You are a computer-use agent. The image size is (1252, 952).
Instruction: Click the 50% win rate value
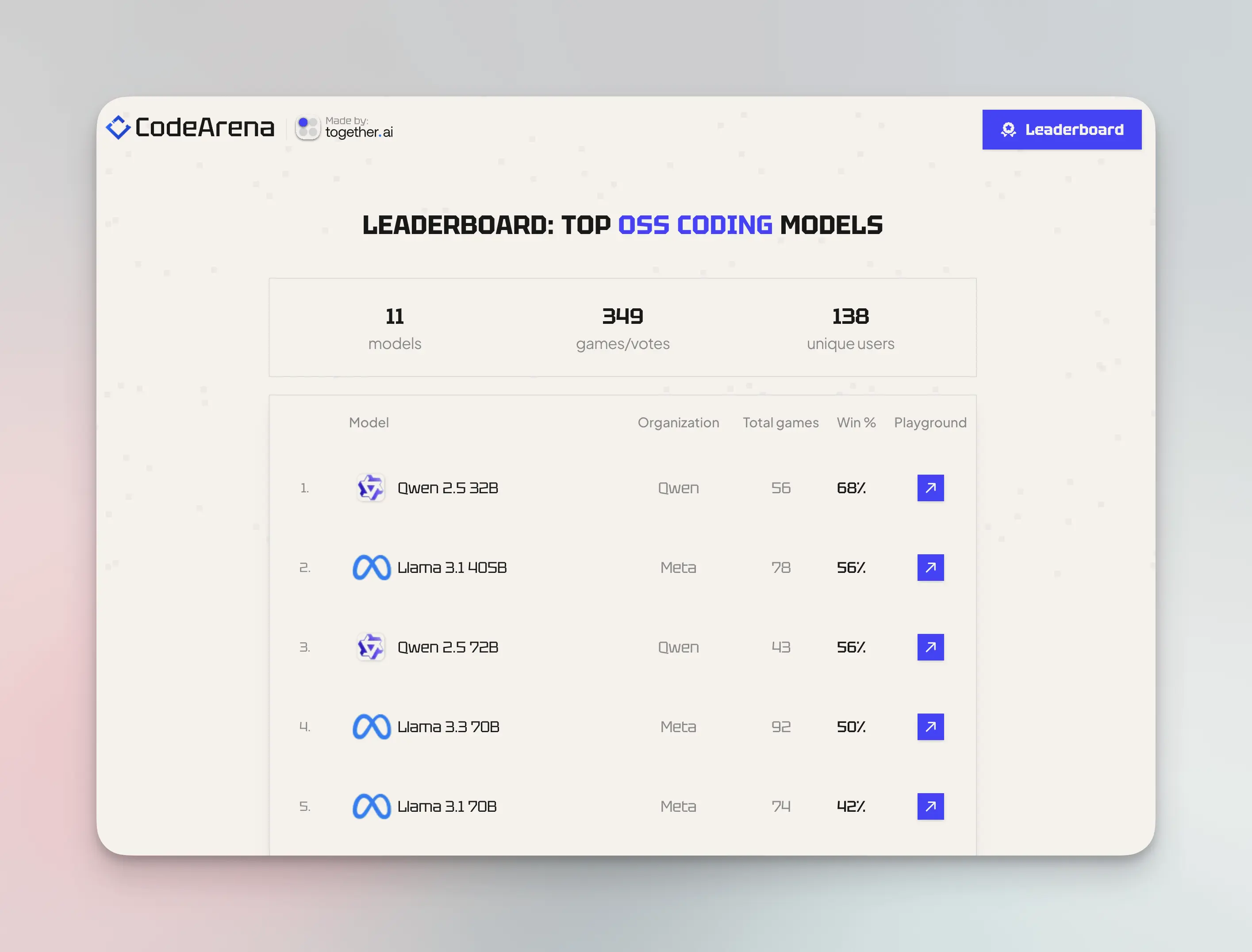click(851, 726)
